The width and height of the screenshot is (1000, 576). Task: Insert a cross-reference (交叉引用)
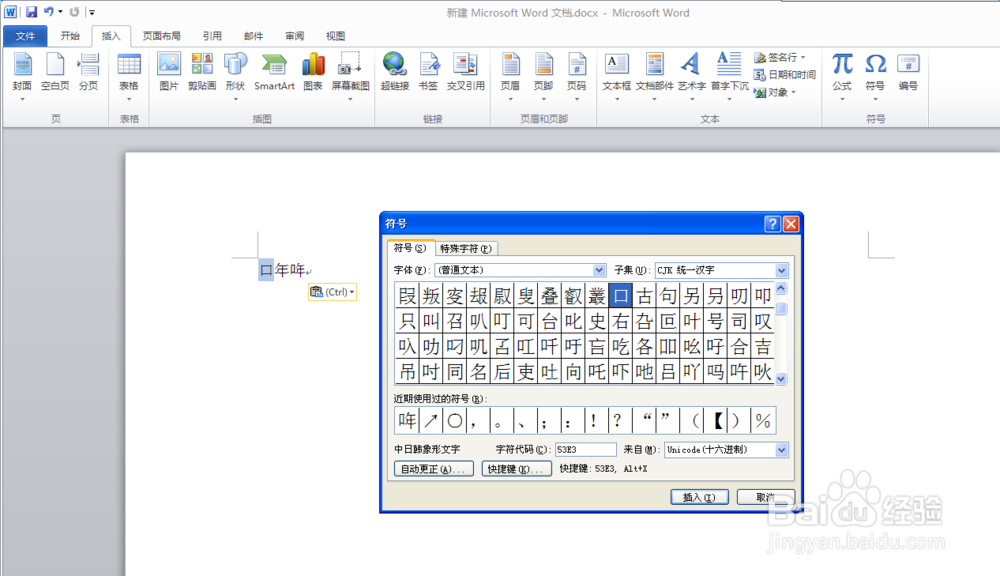pos(466,71)
